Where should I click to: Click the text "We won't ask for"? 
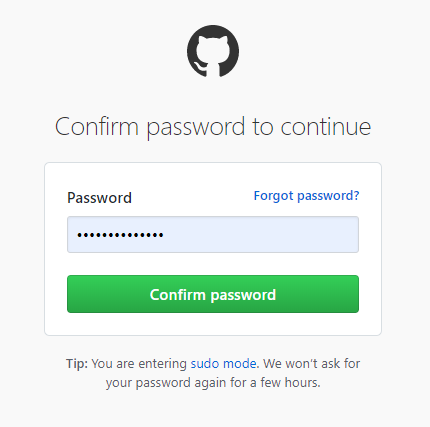point(312,363)
